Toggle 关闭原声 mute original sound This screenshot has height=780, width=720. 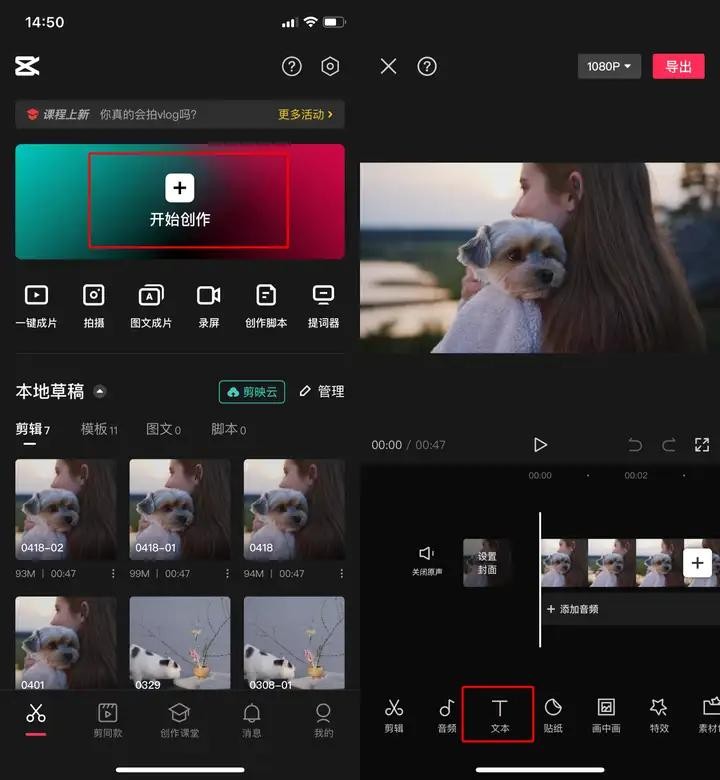427,560
